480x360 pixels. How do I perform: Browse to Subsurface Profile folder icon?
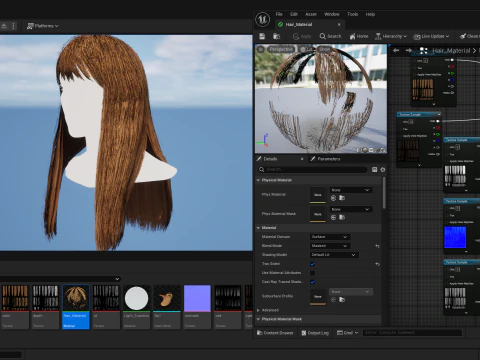[x=342, y=300]
